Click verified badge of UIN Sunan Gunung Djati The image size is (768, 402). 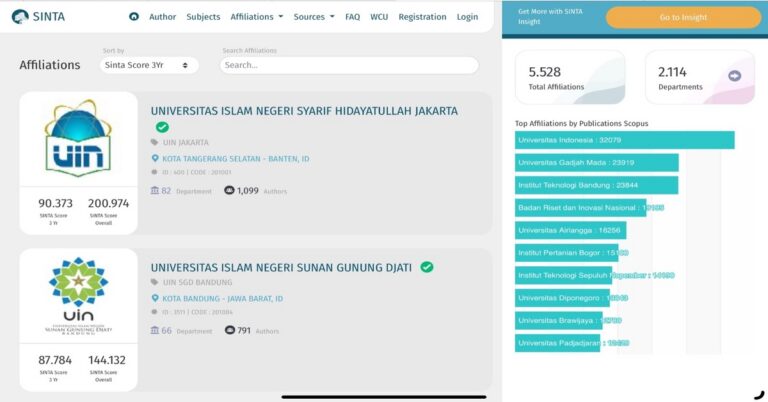pyautogui.click(x=427, y=267)
